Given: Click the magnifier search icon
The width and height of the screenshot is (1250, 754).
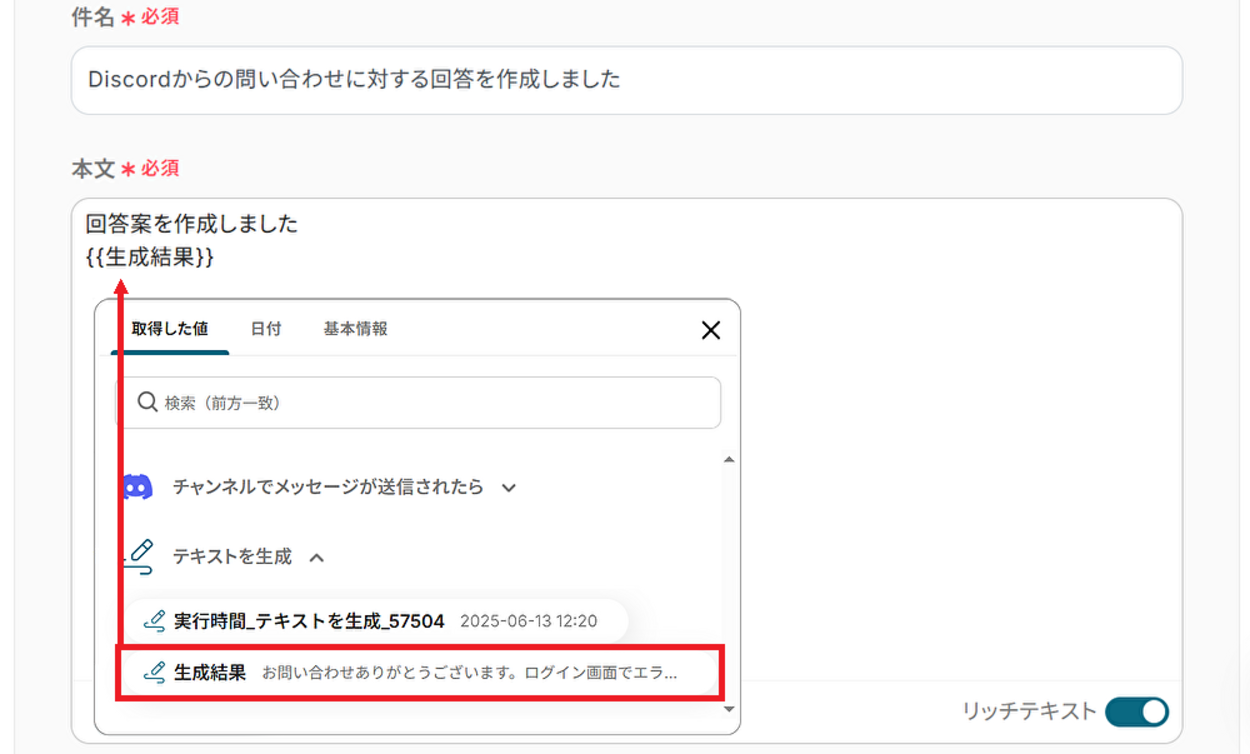Looking at the screenshot, I should click(147, 402).
